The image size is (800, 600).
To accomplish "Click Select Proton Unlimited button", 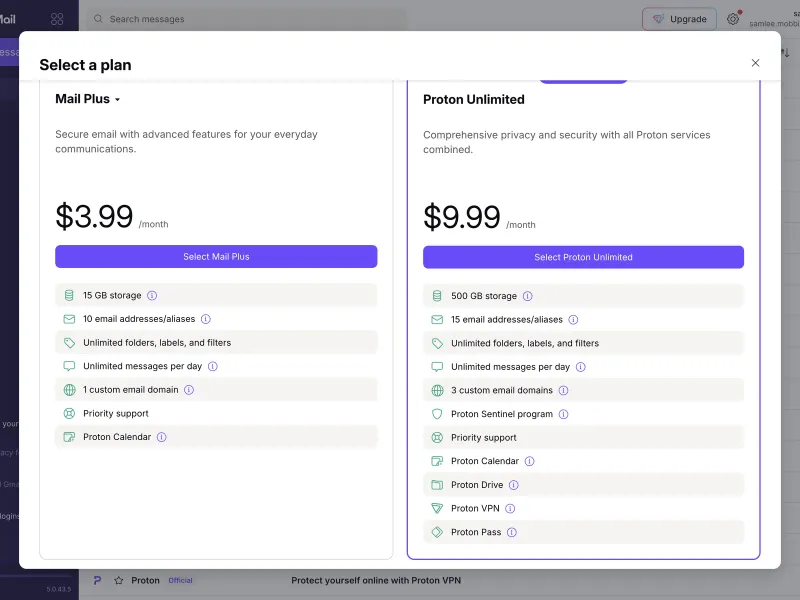I will [x=583, y=257].
